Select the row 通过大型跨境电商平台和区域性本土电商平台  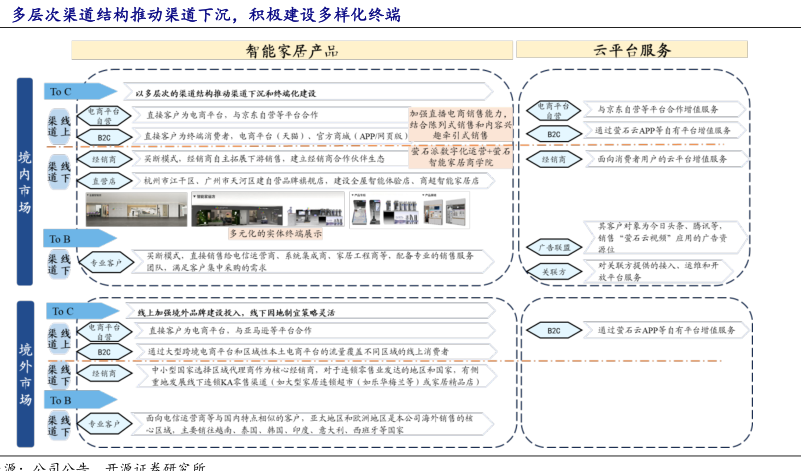[x=314, y=351]
